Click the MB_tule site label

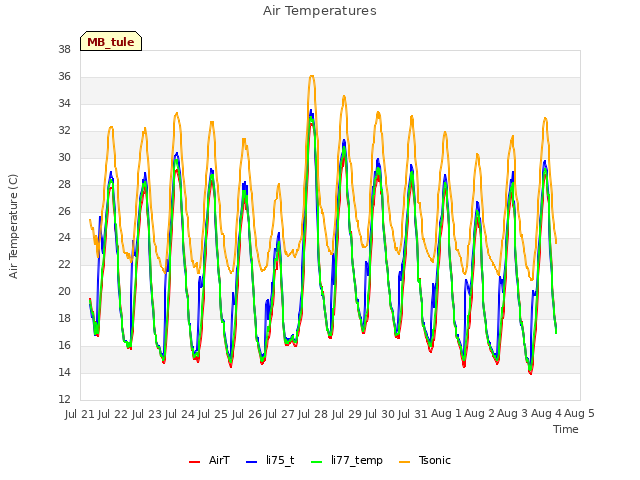pyautogui.click(x=111, y=42)
